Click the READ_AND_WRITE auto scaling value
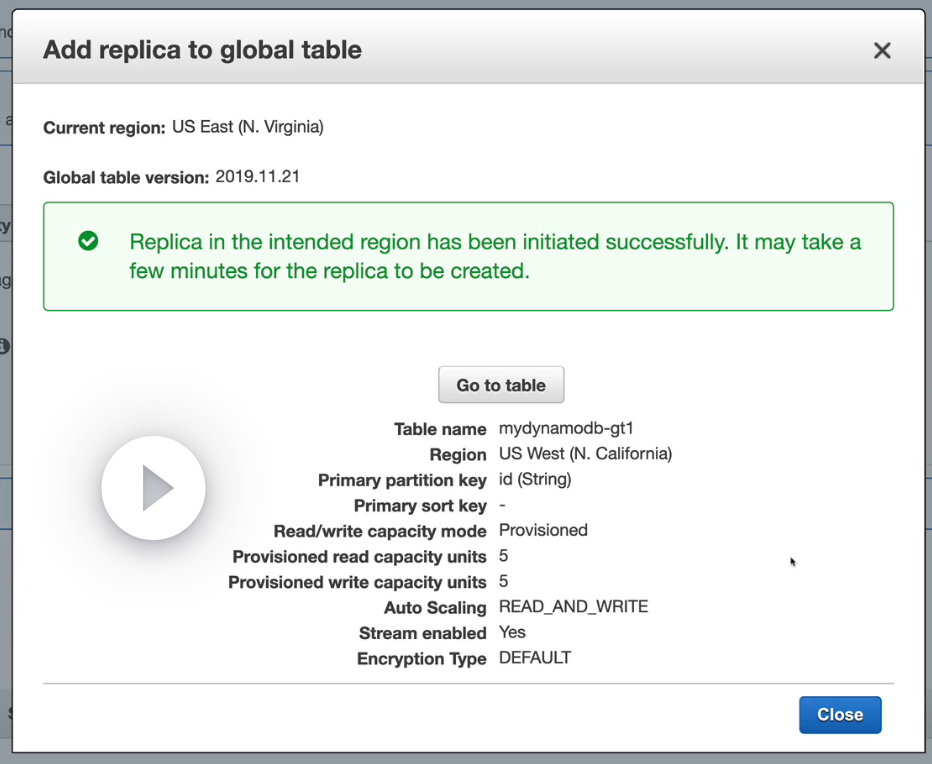The width and height of the screenshot is (932, 764). [x=573, y=606]
